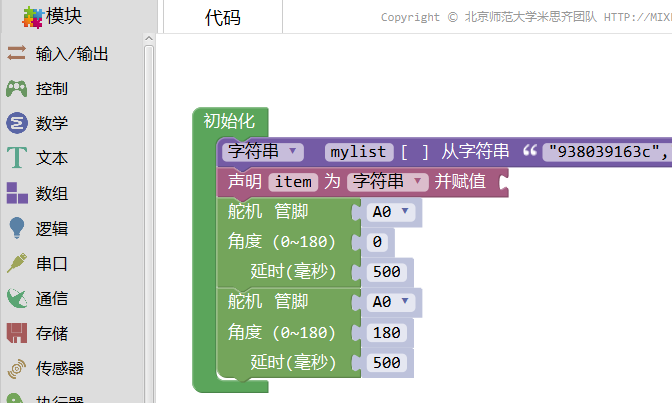Select the Logic lightbulb icon

(x=17, y=228)
